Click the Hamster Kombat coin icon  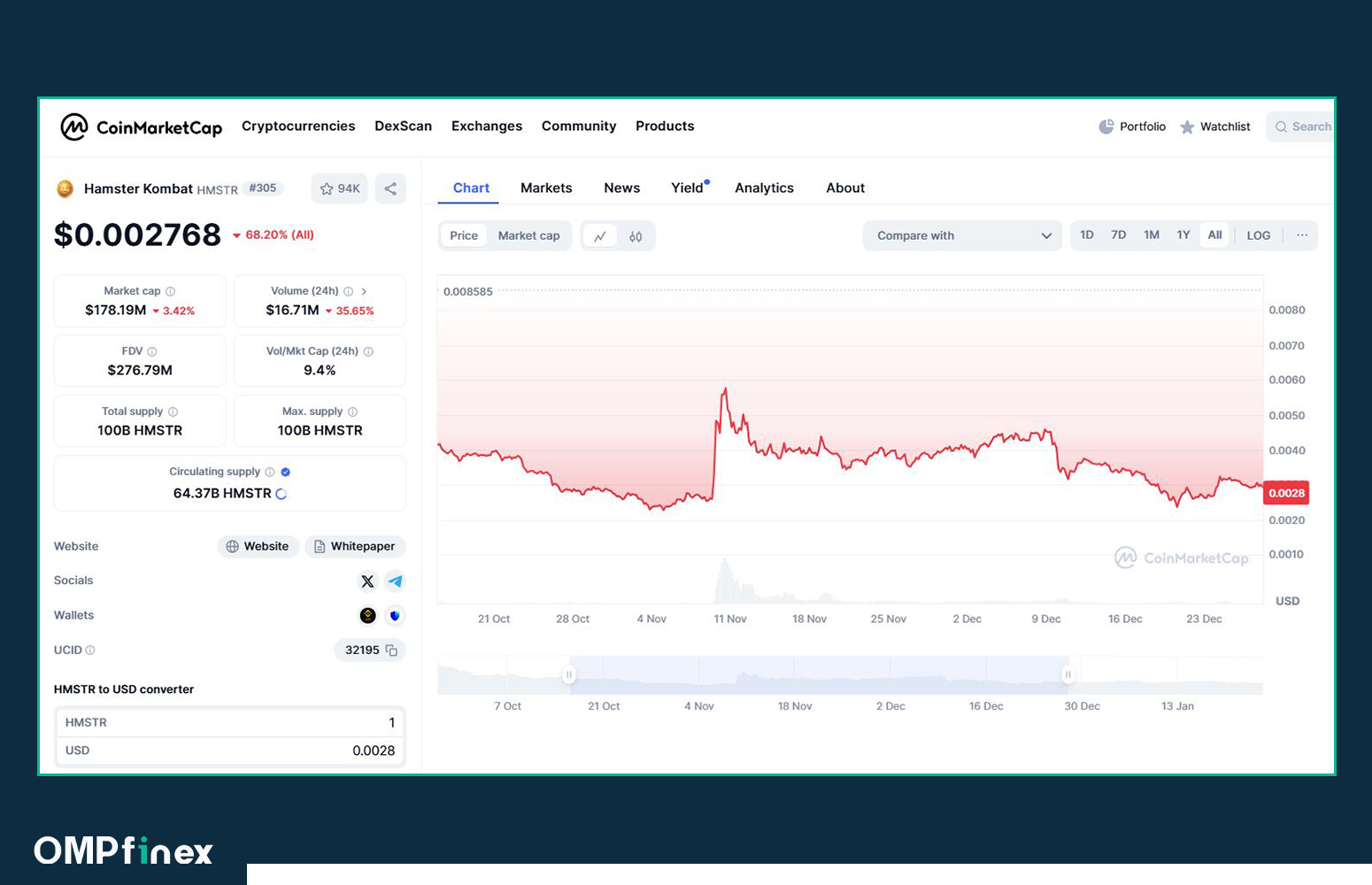click(x=65, y=189)
